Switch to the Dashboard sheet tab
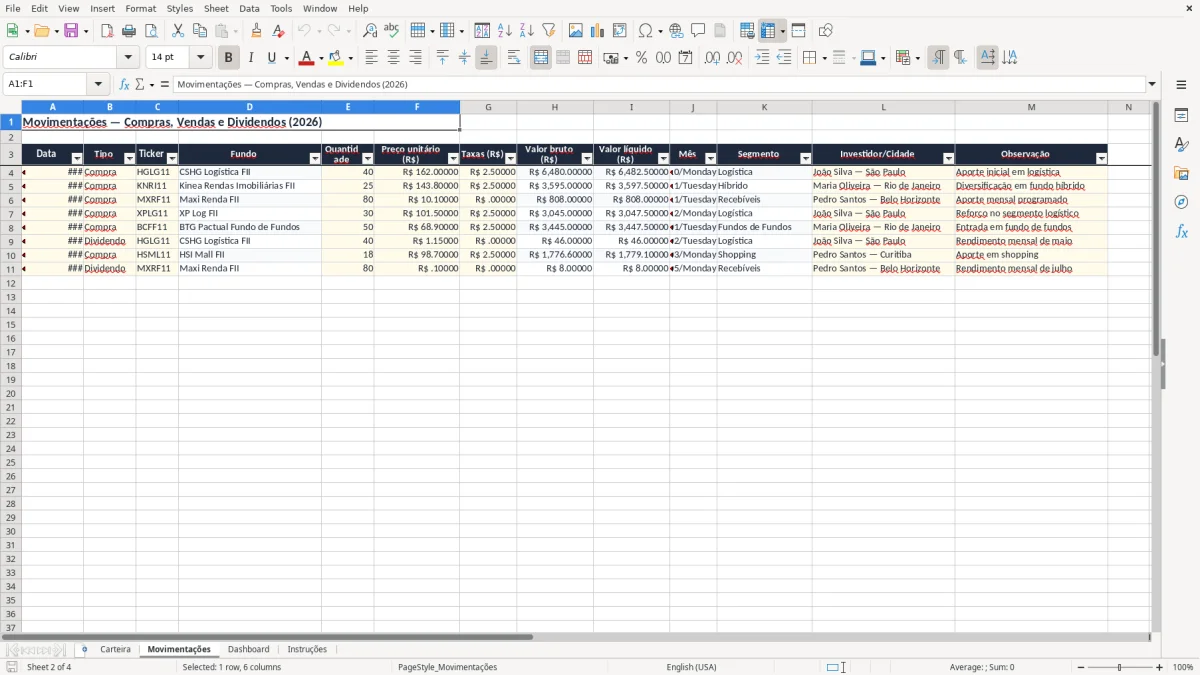The image size is (1200, 675). 248,649
